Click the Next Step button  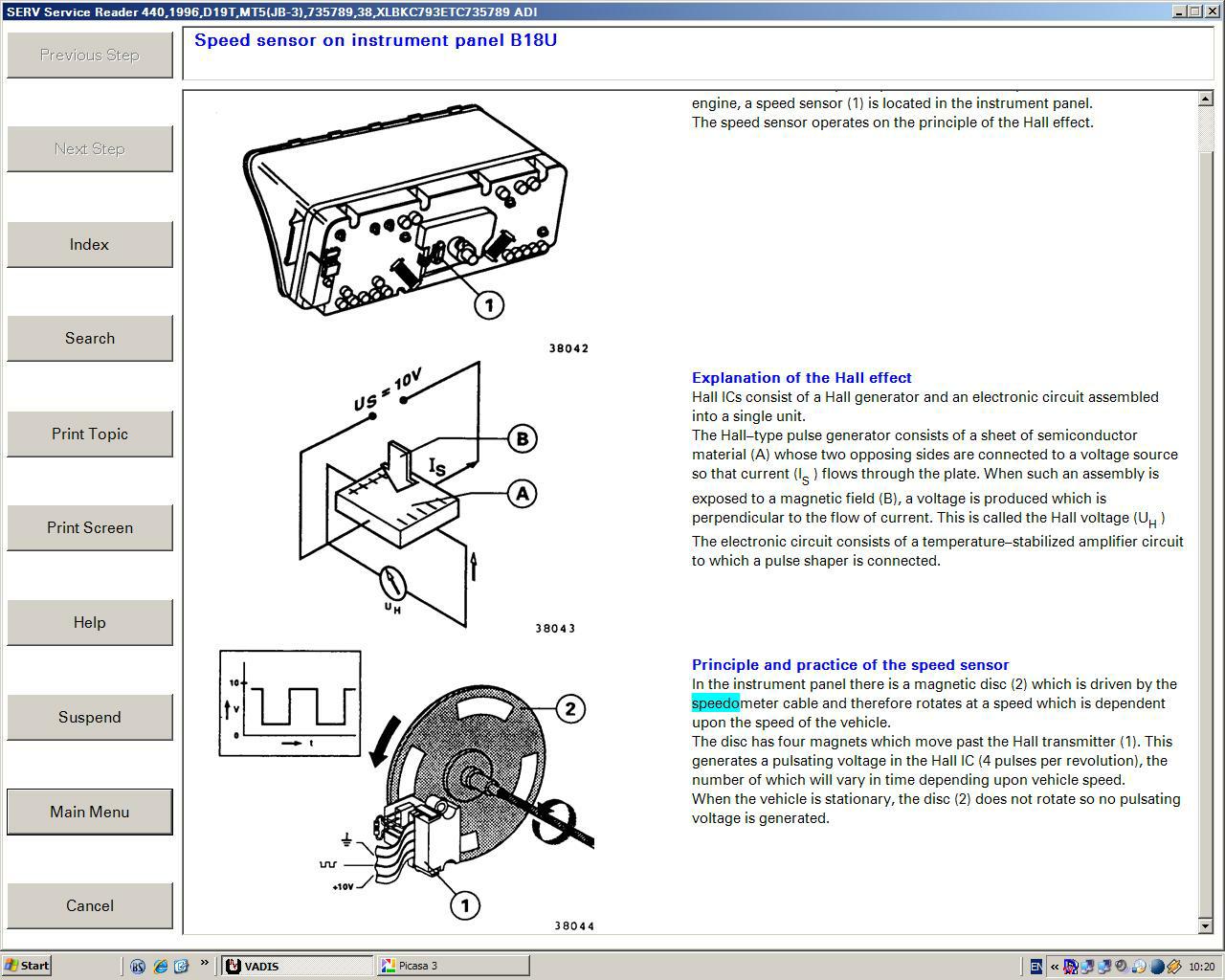click(89, 149)
